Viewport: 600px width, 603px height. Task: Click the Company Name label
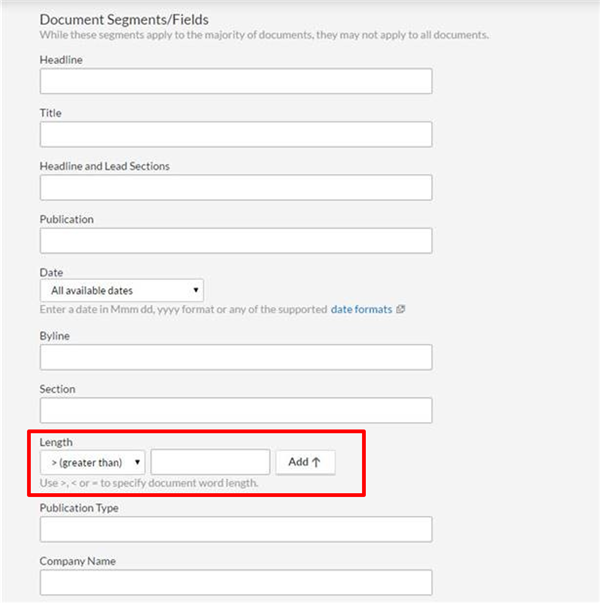[77, 561]
